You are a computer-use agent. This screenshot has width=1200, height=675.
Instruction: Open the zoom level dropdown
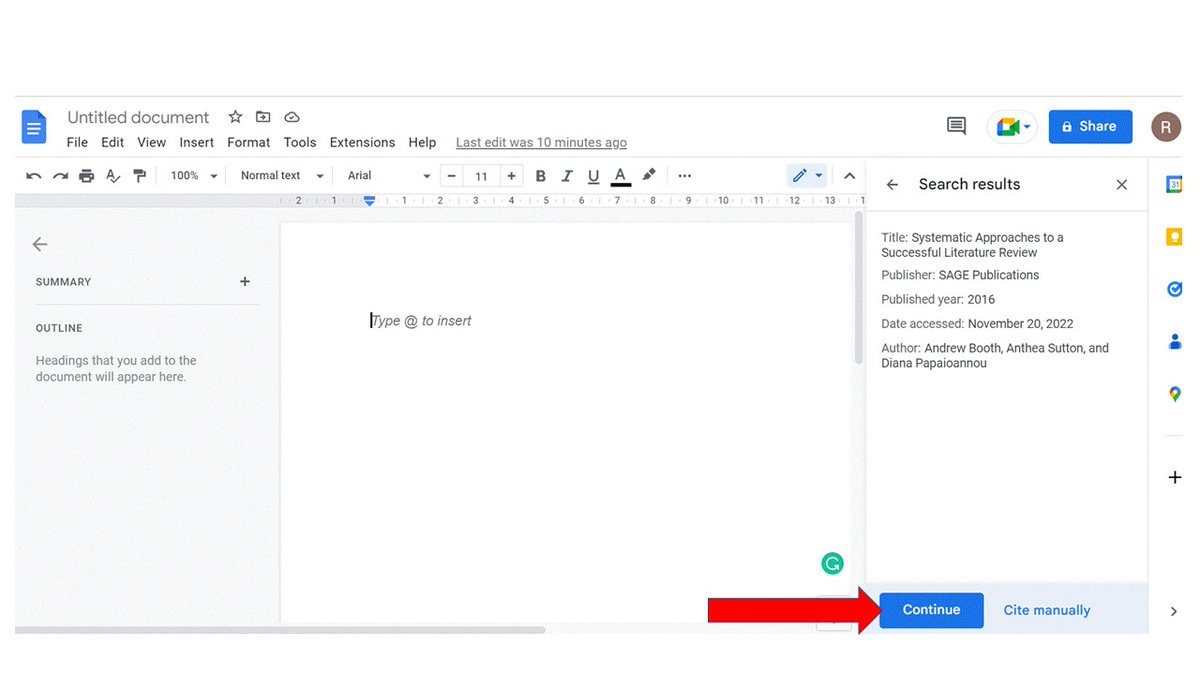click(192, 175)
